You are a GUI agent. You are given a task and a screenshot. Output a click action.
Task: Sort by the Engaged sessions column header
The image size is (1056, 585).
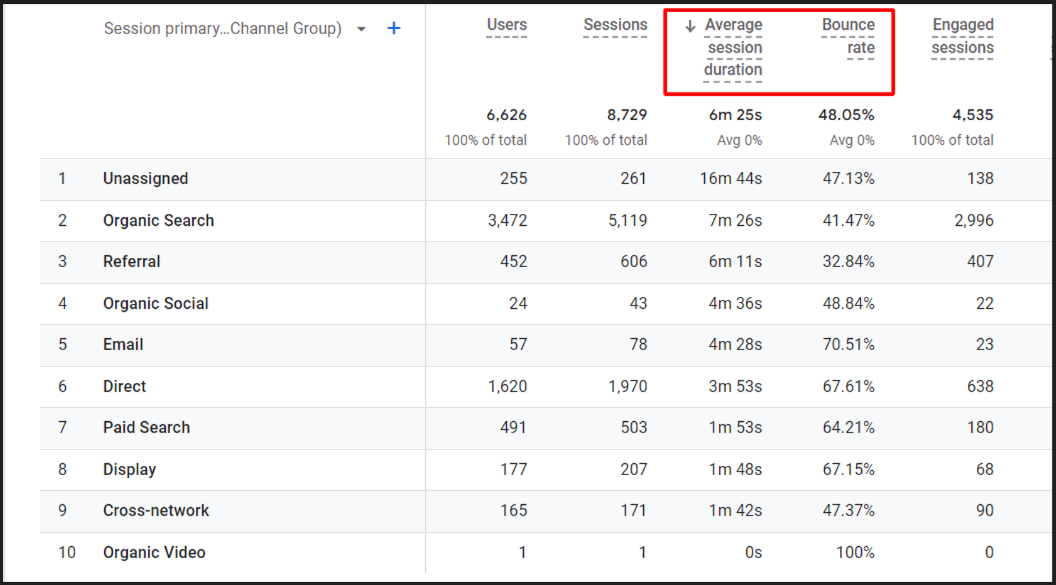tap(962, 35)
